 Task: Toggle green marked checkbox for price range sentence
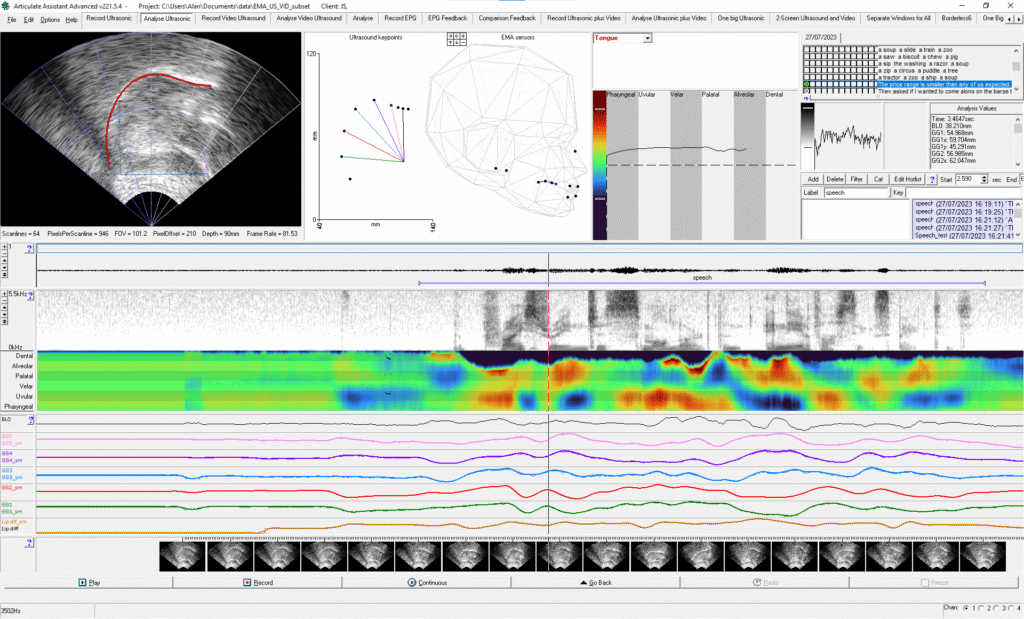click(808, 85)
